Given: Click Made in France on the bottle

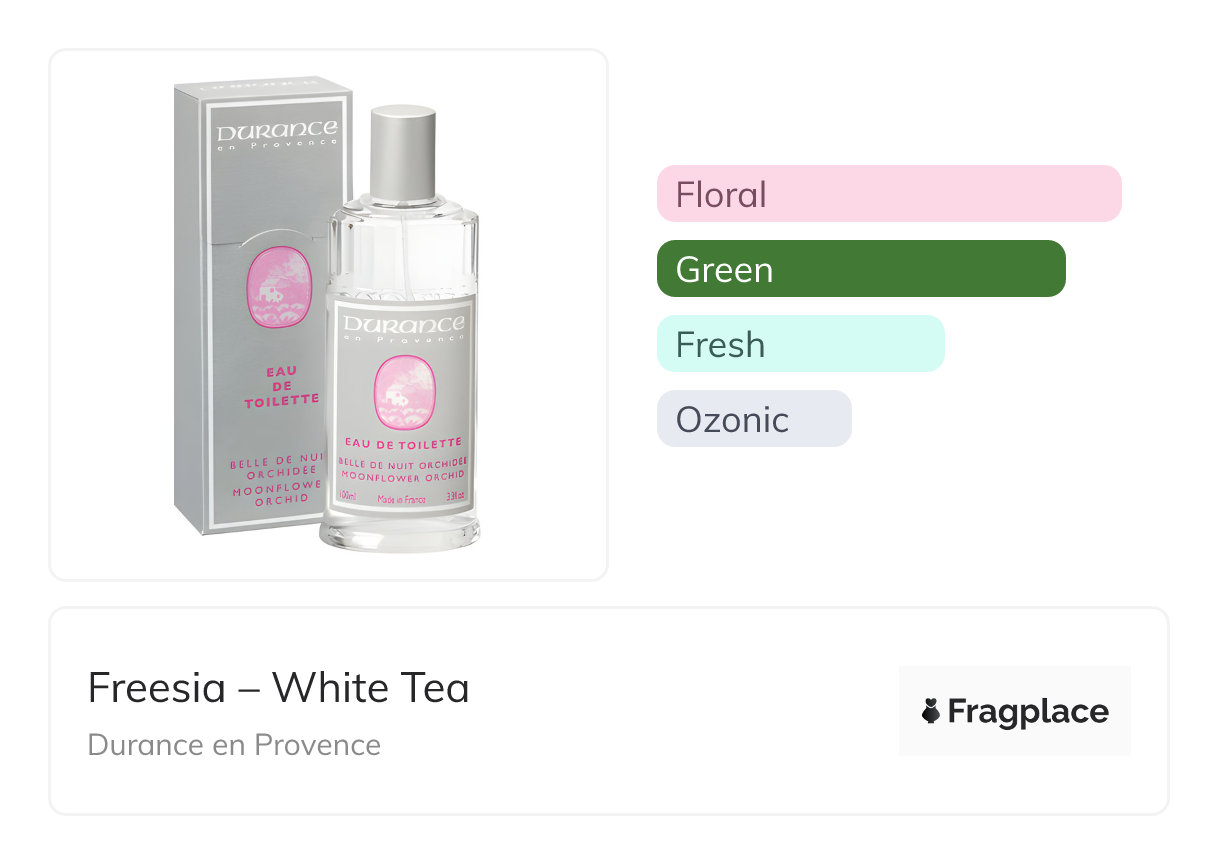Looking at the screenshot, I should coord(400,497).
